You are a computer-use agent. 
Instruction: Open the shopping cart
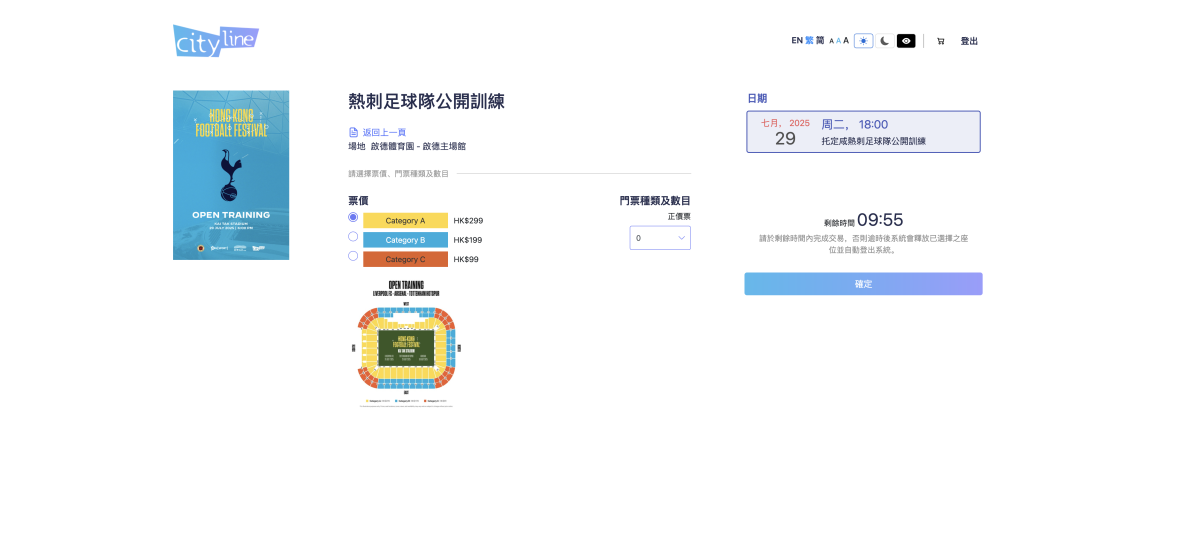point(940,41)
